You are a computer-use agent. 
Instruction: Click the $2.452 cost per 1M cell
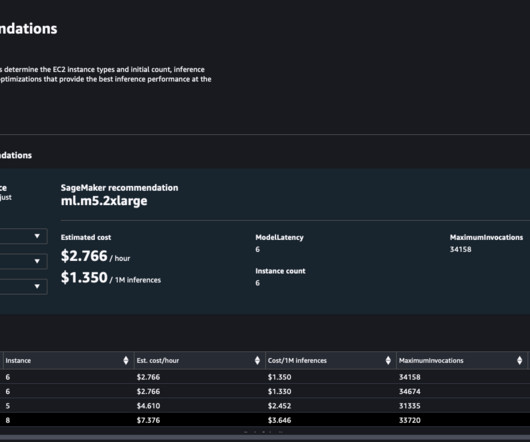click(x=280, y=406)
